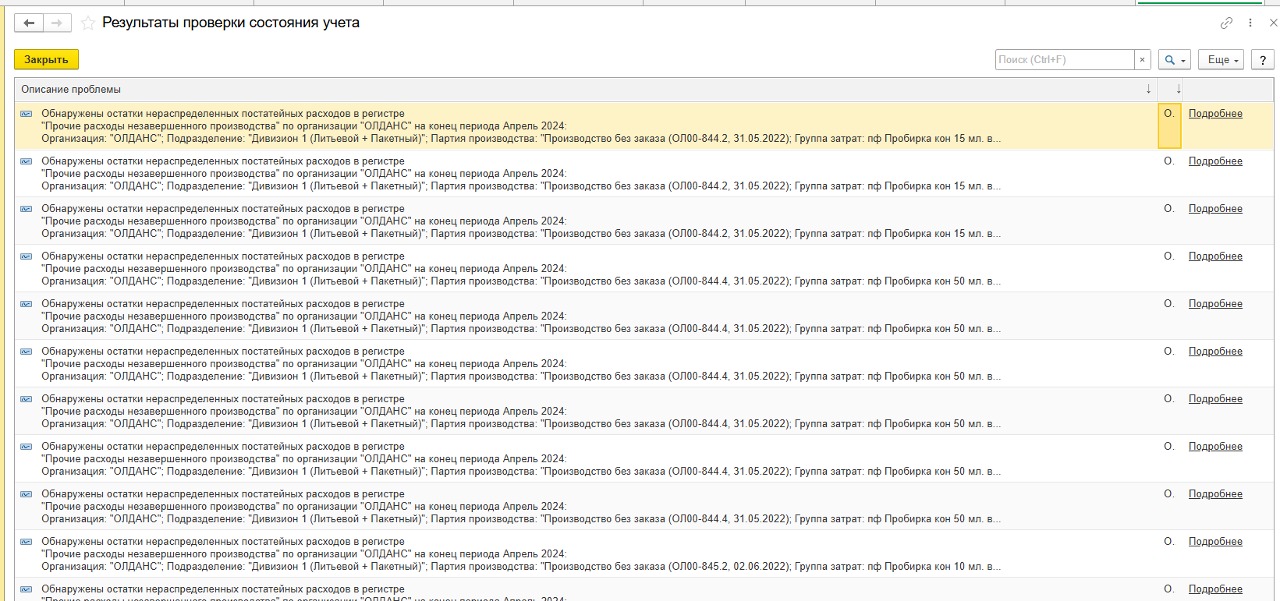1280x601 pixels.
Task: Click "Подробнее" link in the third row
Action: (x=1215, y=209)
